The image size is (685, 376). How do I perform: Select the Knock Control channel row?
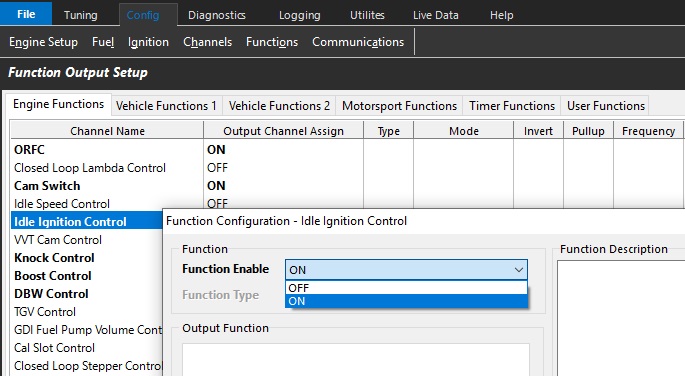pos(86,258)
